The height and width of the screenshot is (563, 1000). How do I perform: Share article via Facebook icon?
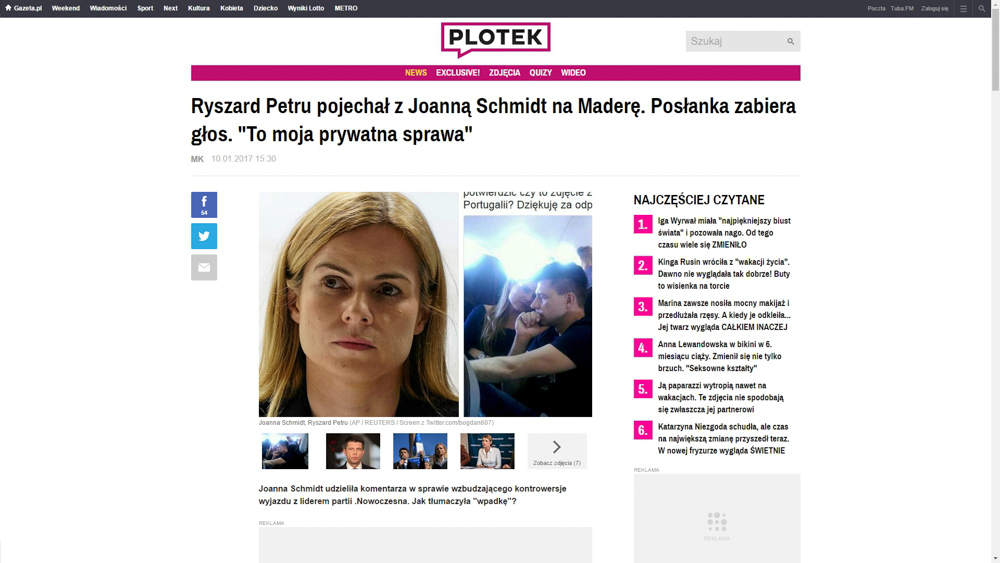pyautogui.click(x=203, y=205)
